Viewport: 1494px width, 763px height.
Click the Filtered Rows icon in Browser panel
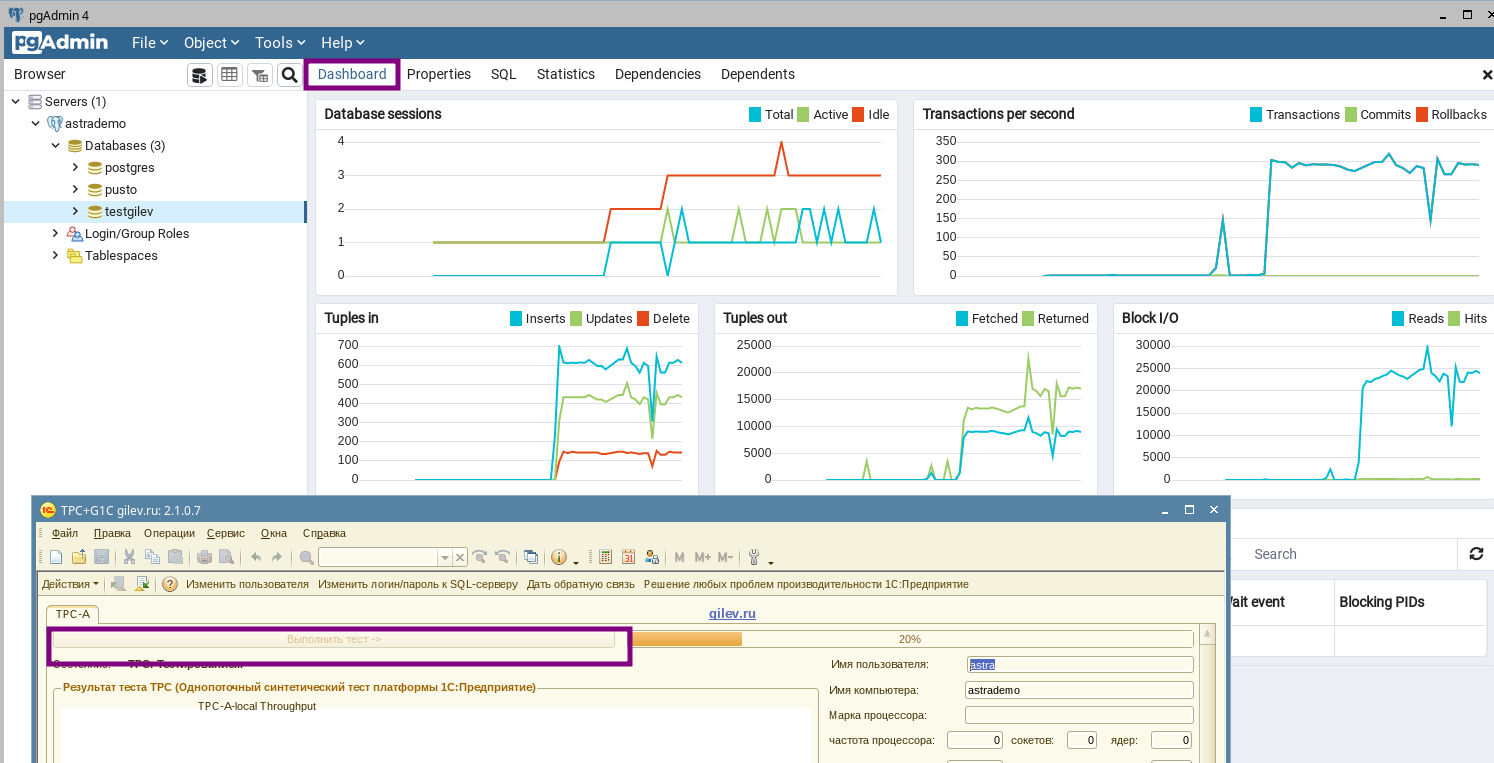click(x=259, y=75)
